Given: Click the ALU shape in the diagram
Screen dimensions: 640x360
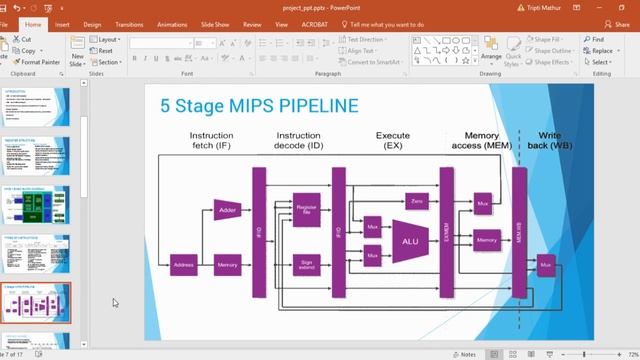Looking at the screenshot, I should point(410,241).
